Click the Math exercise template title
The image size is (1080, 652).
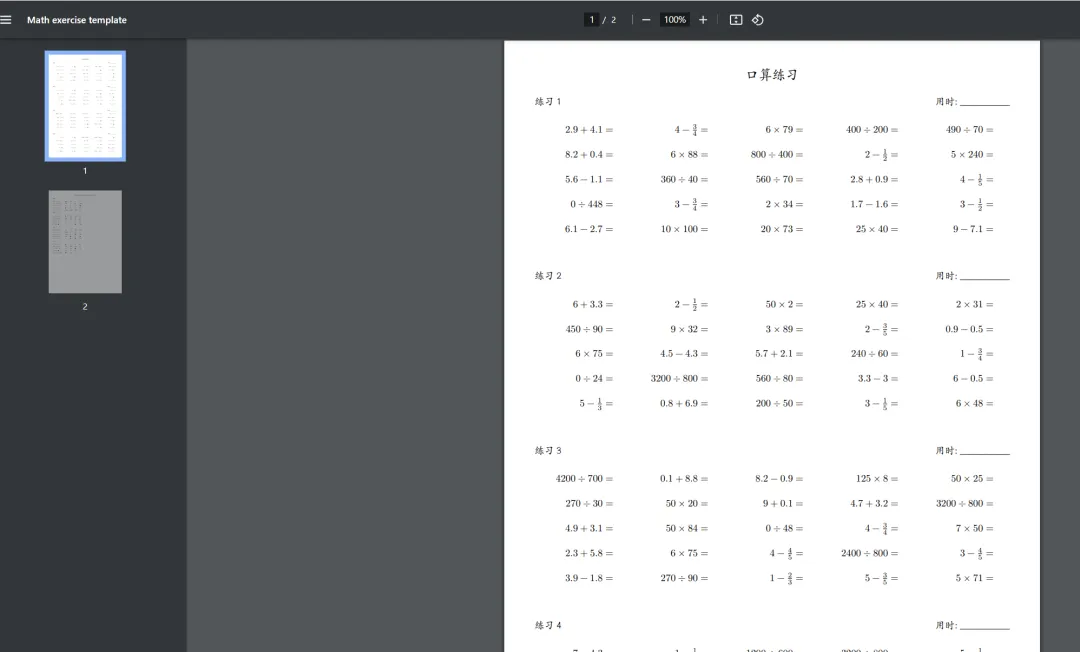point(76,20)
